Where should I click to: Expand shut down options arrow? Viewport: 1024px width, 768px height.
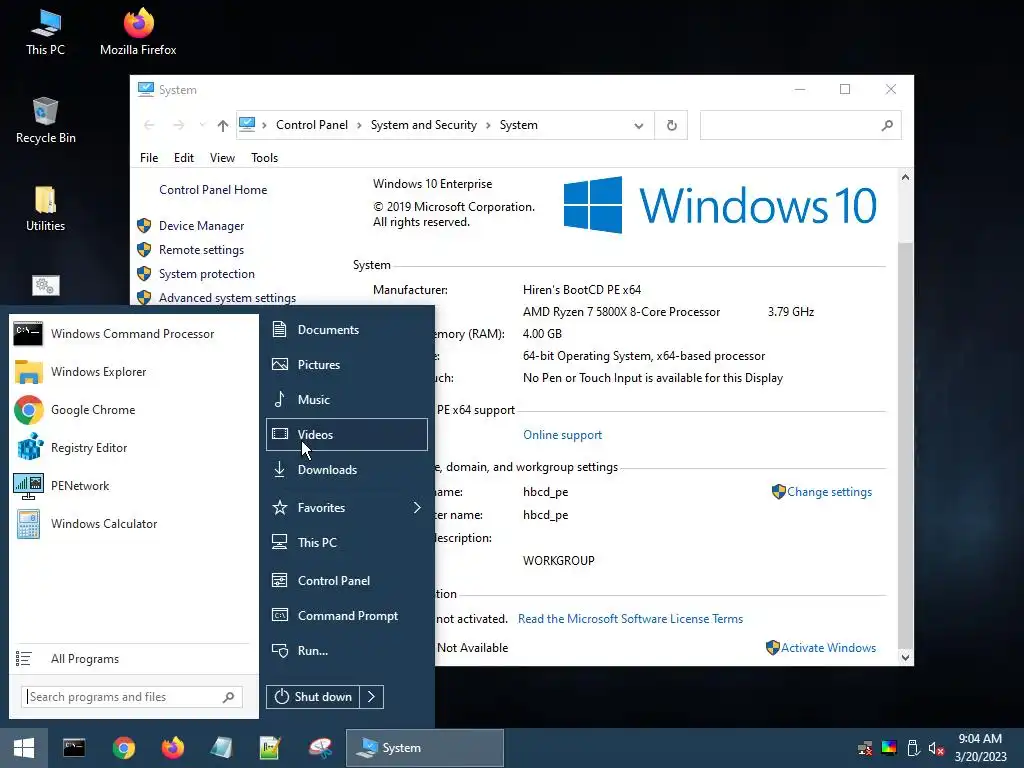coord(372,697)
